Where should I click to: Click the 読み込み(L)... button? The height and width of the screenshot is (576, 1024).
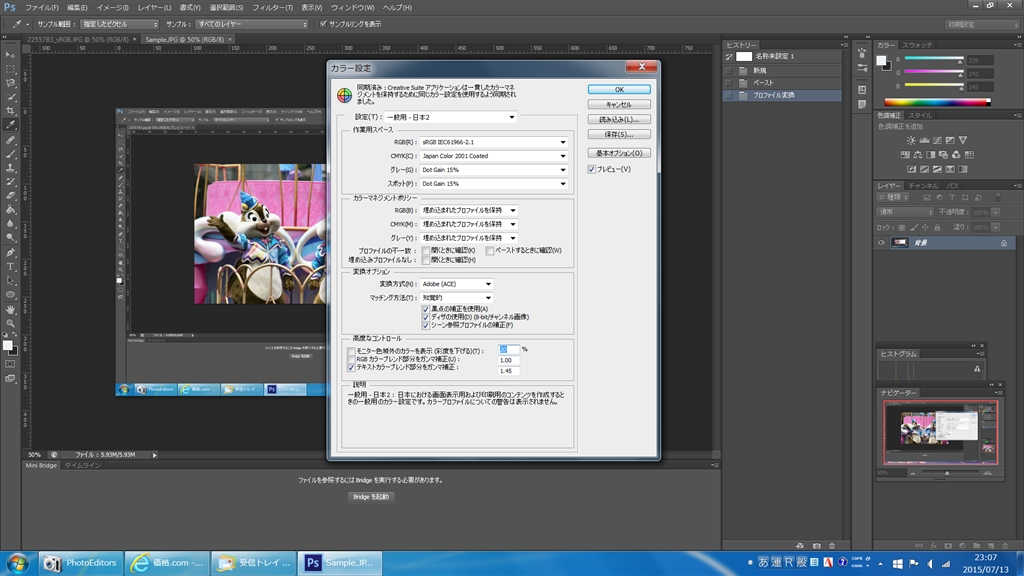[619, 119]
